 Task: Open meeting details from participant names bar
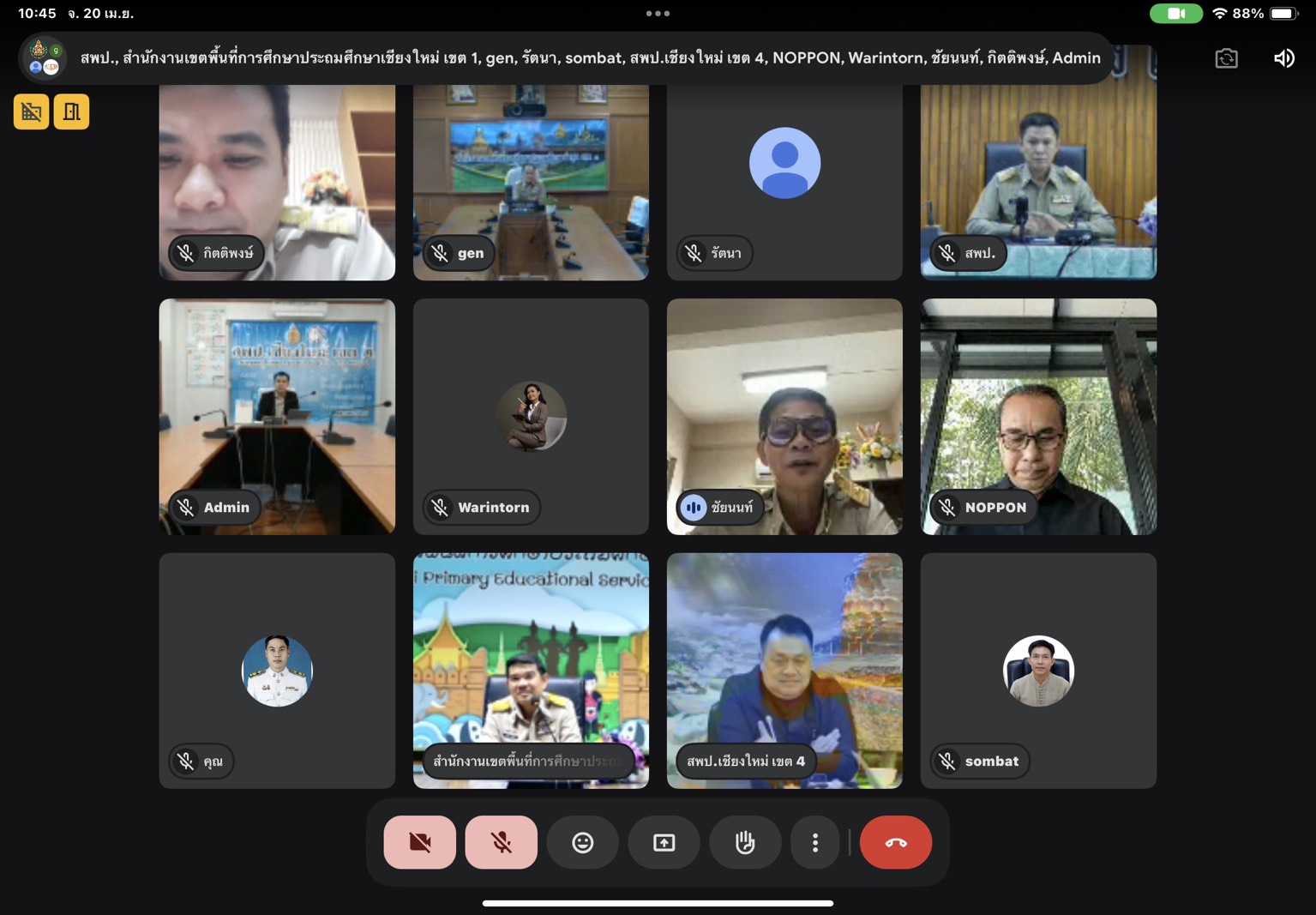pos(590,58)
